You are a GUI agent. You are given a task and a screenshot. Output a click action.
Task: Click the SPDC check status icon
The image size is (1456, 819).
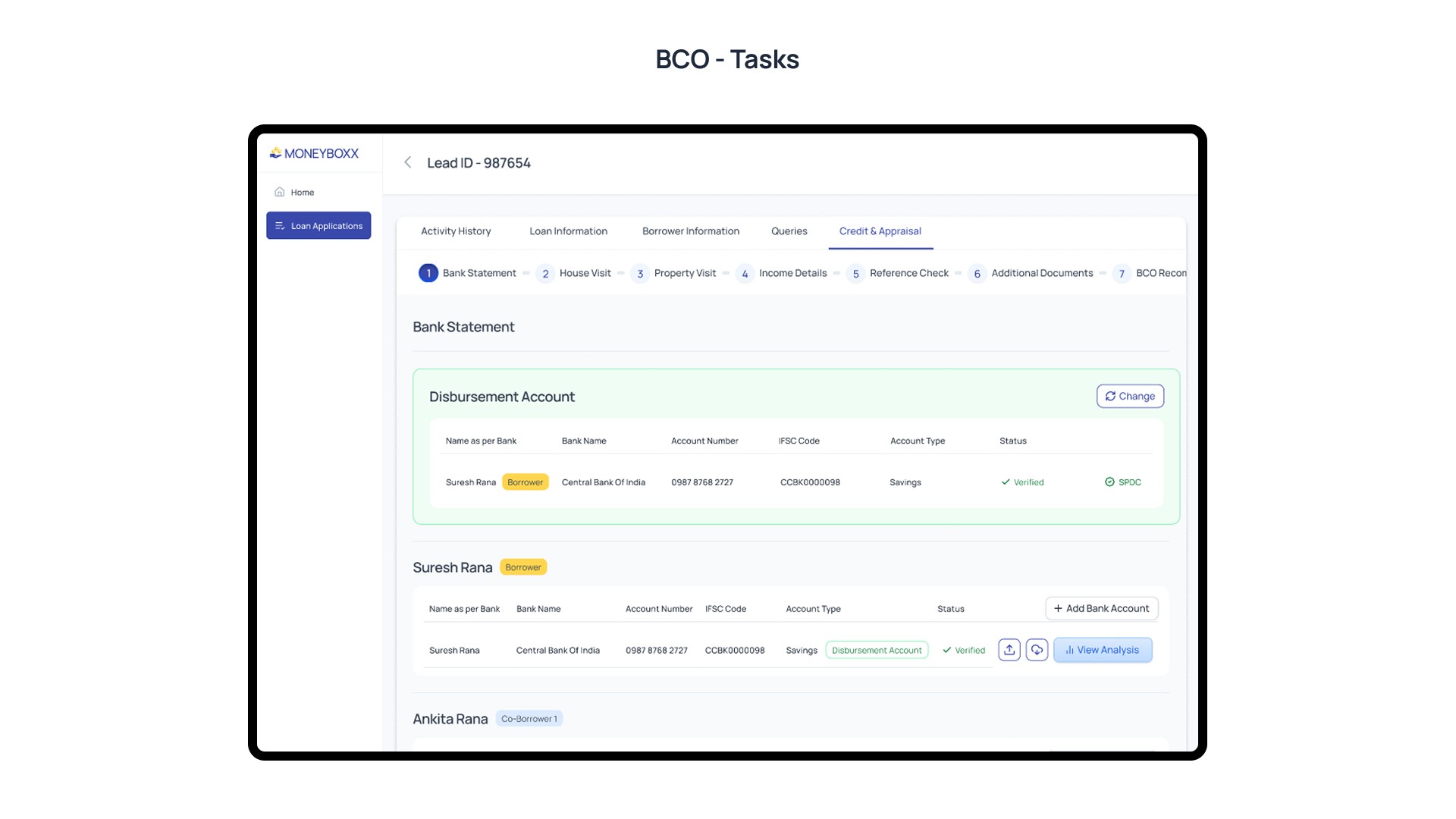[x=1109, y=482]
